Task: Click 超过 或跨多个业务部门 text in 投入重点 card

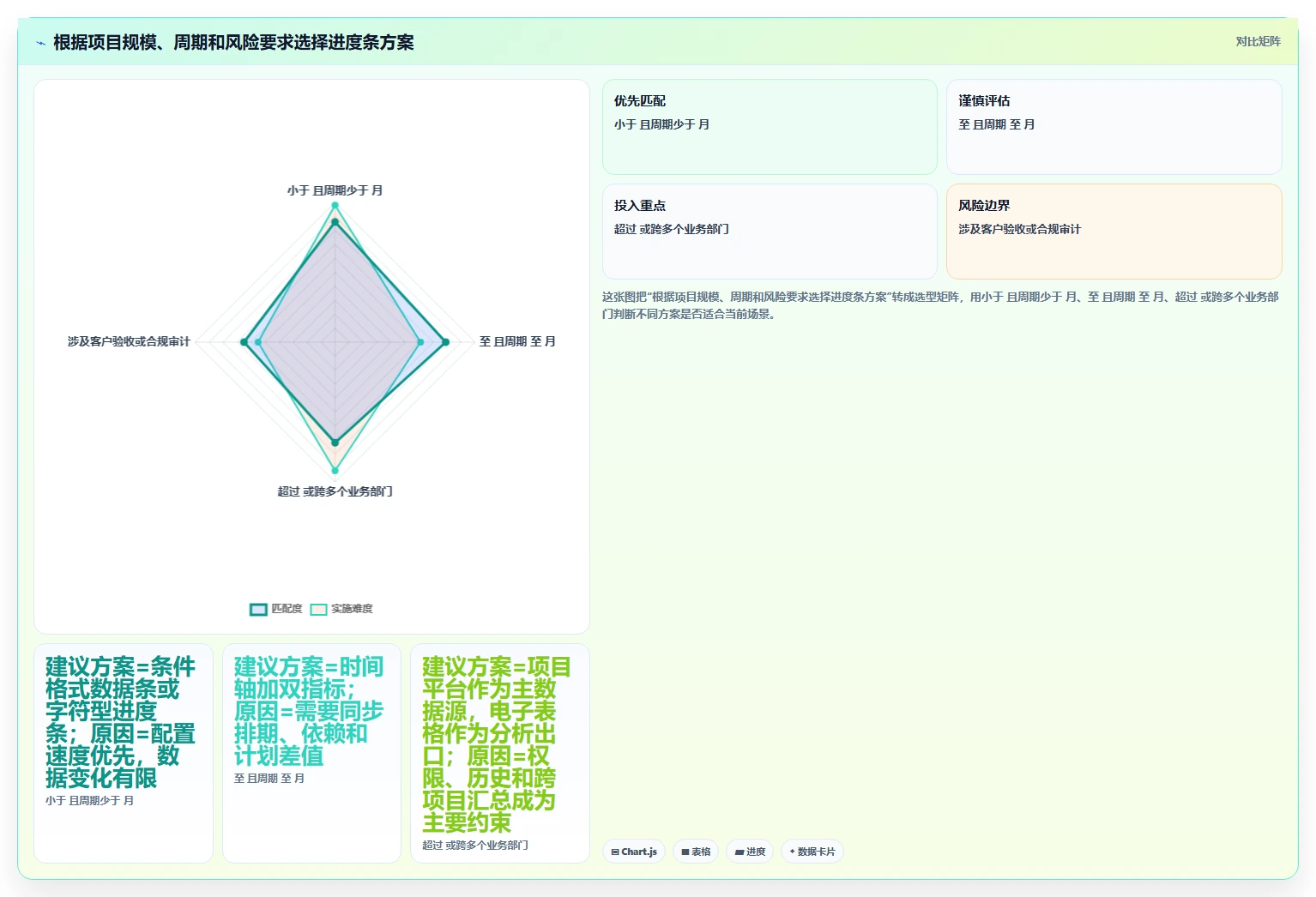Action: pos(672,229)
